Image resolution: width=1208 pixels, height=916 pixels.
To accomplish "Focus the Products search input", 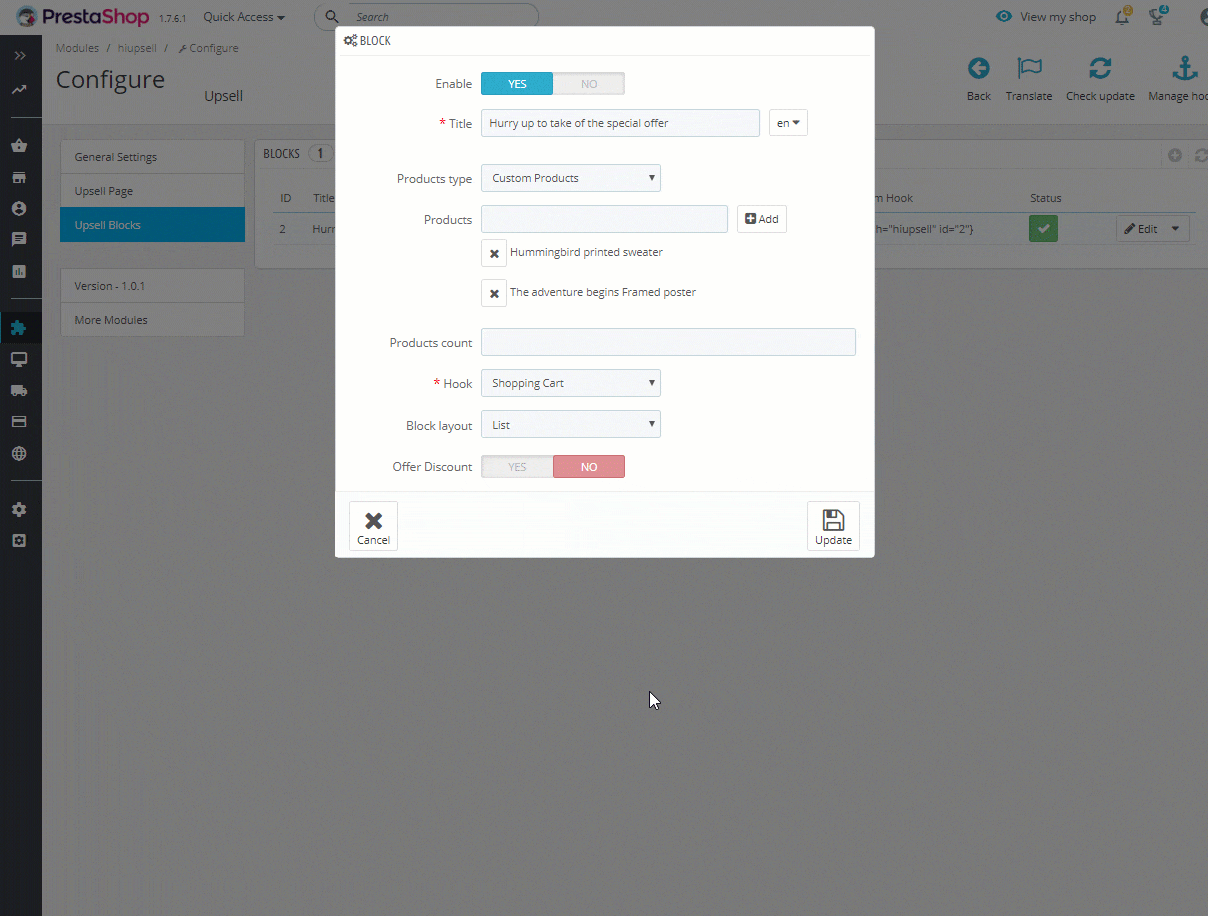I will point(604,219).
